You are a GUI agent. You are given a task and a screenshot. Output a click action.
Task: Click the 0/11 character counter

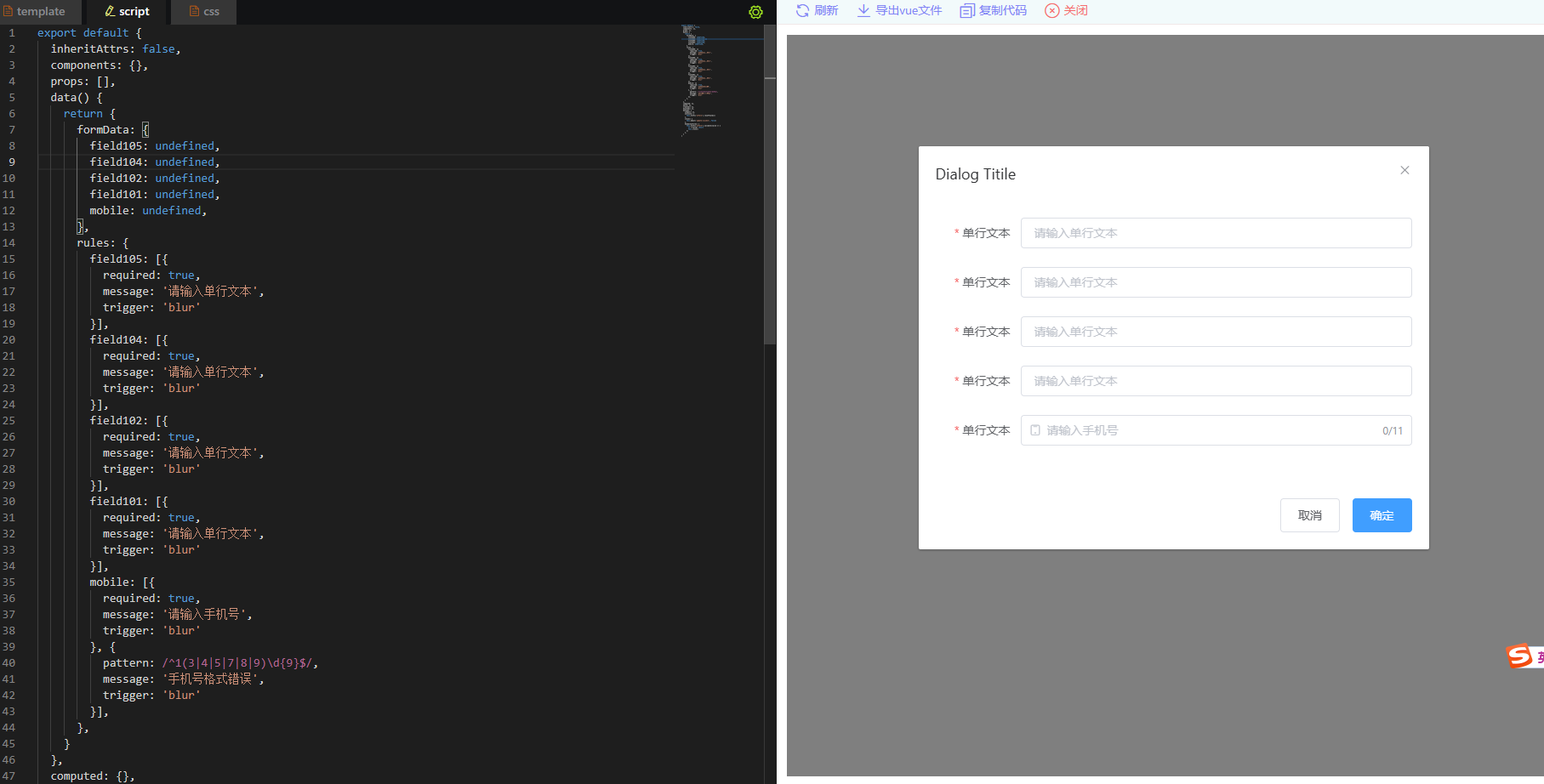point(1393,430)
